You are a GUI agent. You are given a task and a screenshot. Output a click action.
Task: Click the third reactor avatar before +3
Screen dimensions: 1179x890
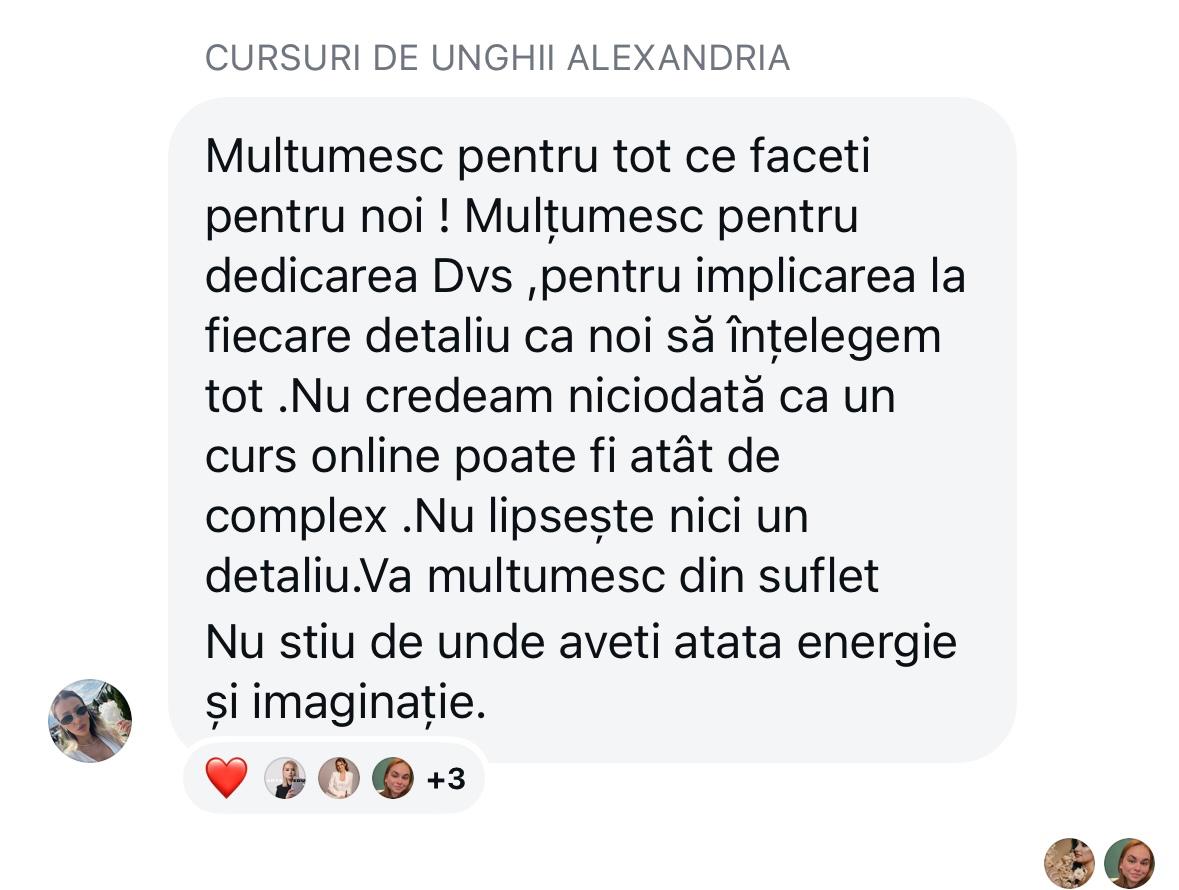tap(393, 778)
